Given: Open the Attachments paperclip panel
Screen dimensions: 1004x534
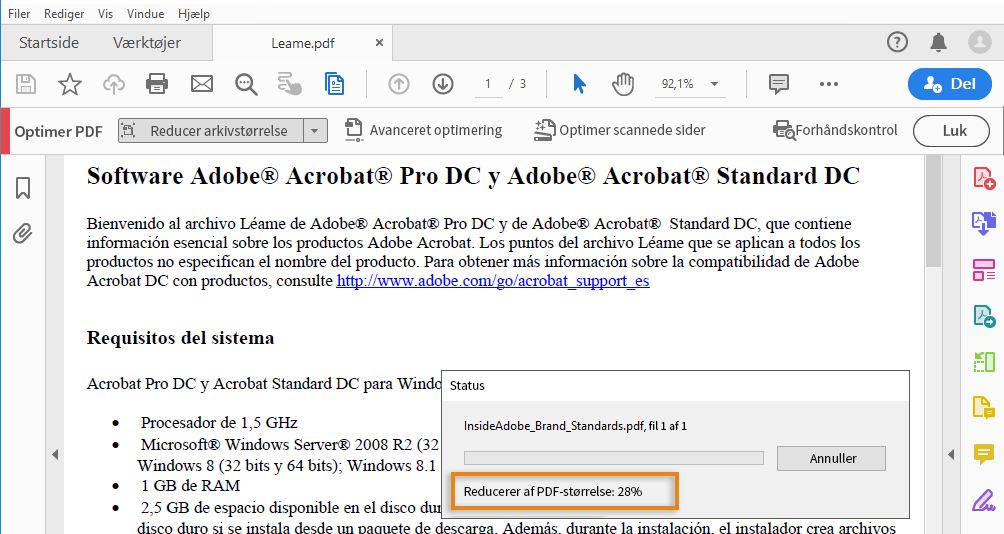Looking at the screenshot, I should point(23,233).
